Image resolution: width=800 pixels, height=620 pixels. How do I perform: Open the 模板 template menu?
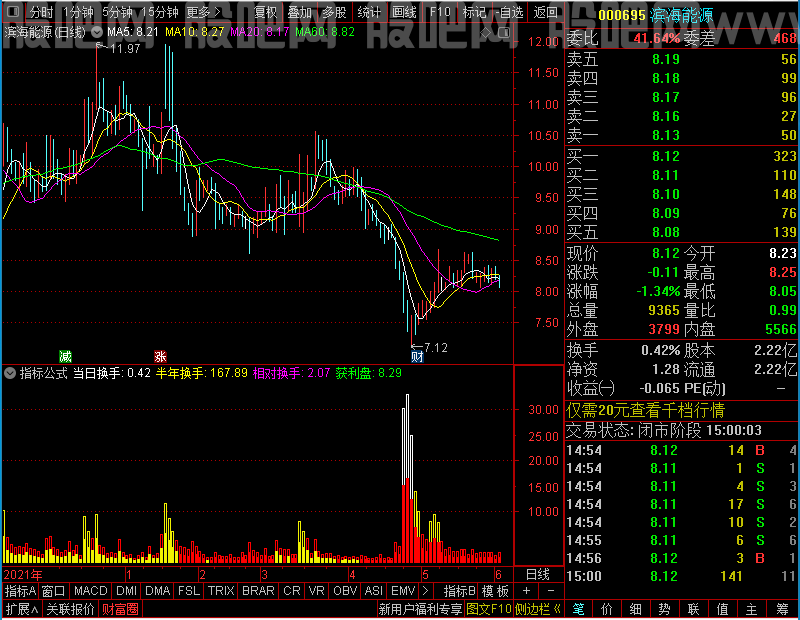495,591
